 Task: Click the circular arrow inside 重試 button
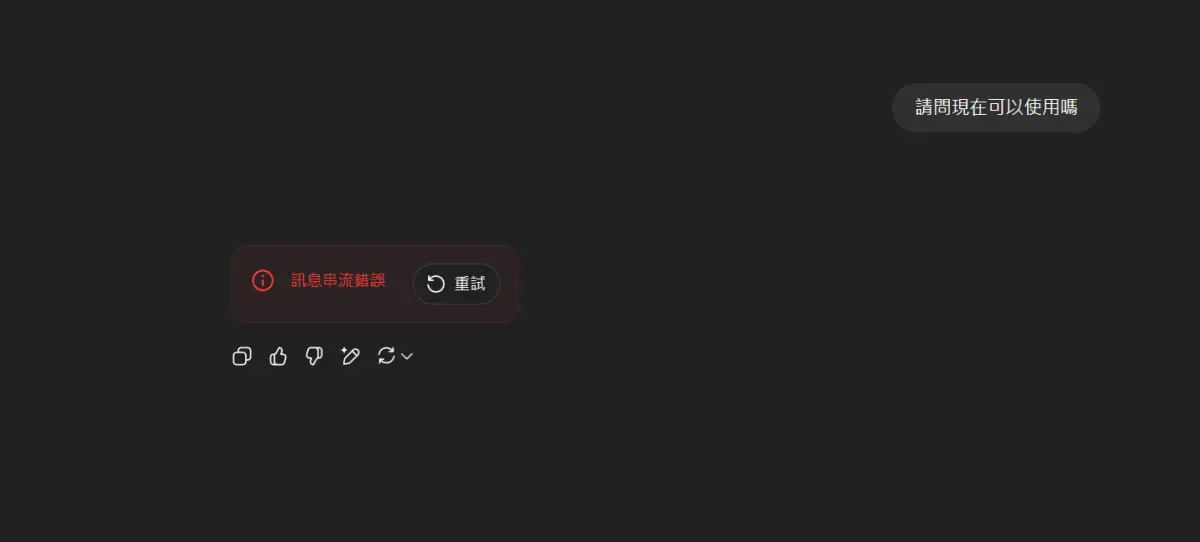(436, 284)
